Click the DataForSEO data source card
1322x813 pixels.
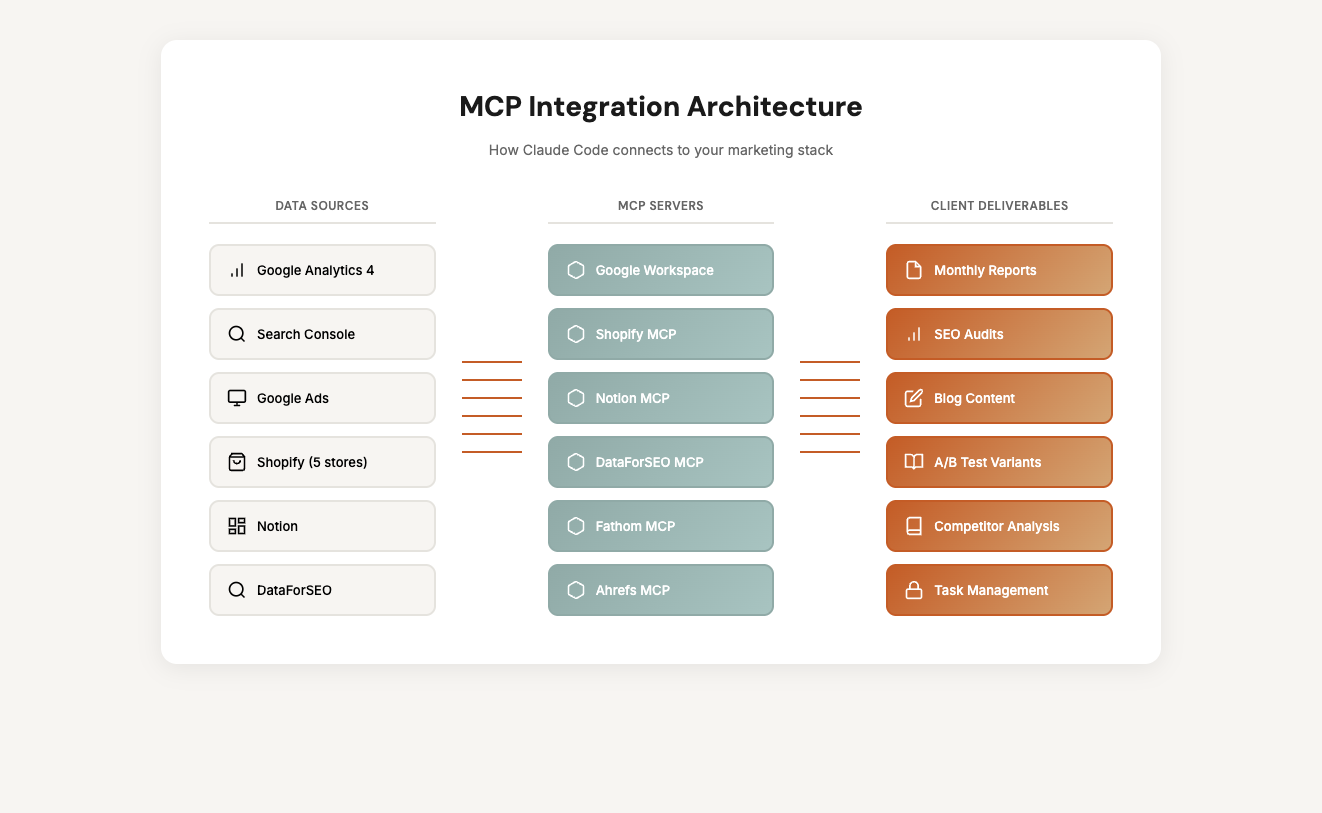coord(322,590)
